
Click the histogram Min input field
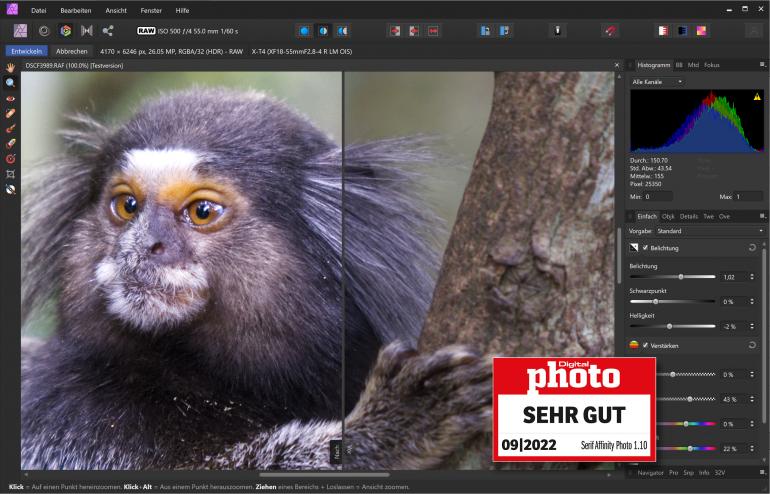[658, 196]
